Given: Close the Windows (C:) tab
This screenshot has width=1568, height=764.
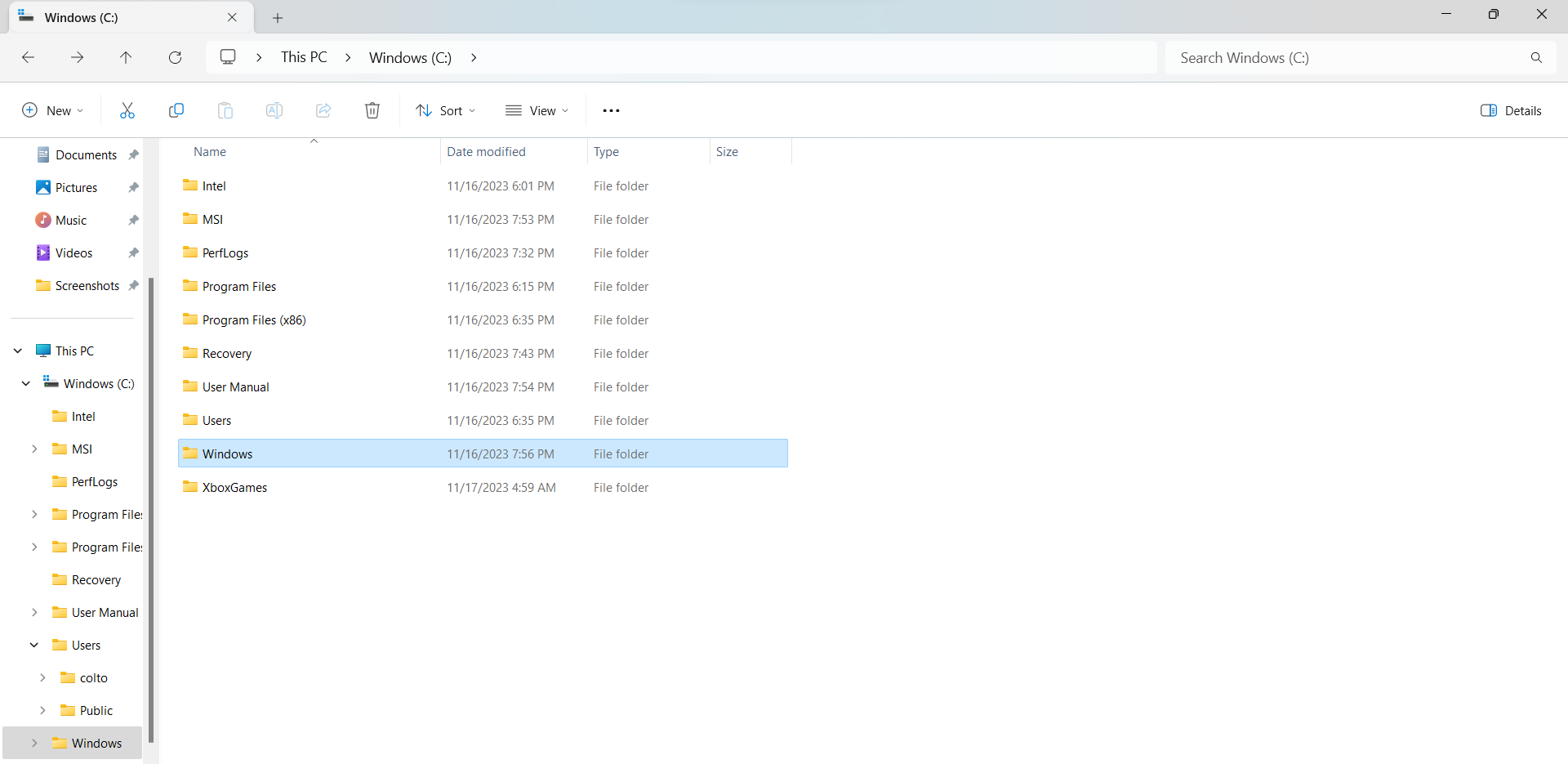Looking at the screenshot, I should pos(232,17).
